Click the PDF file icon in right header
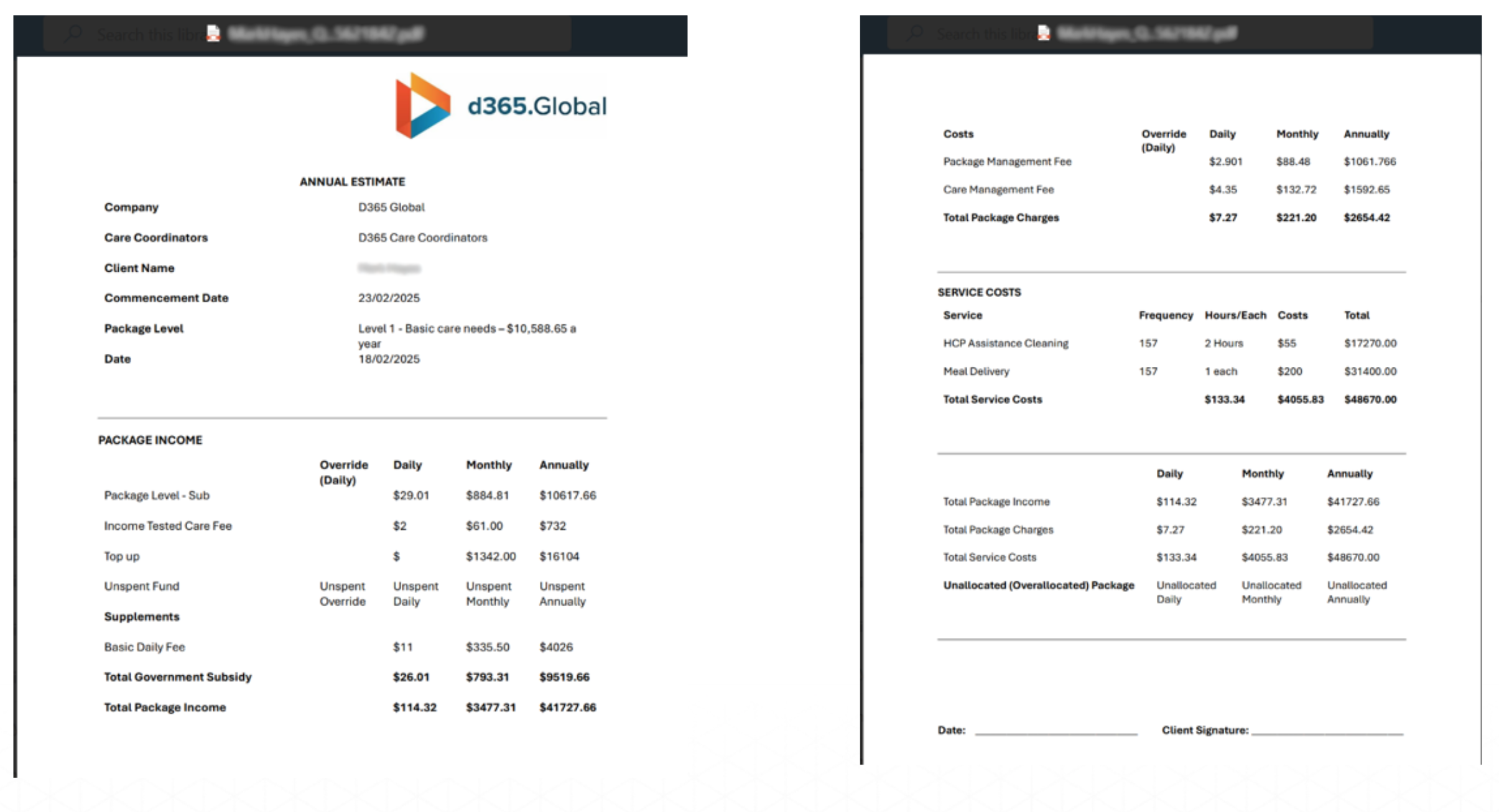Viewport: 1499px width, 812px height. (x=1044, y=33)
